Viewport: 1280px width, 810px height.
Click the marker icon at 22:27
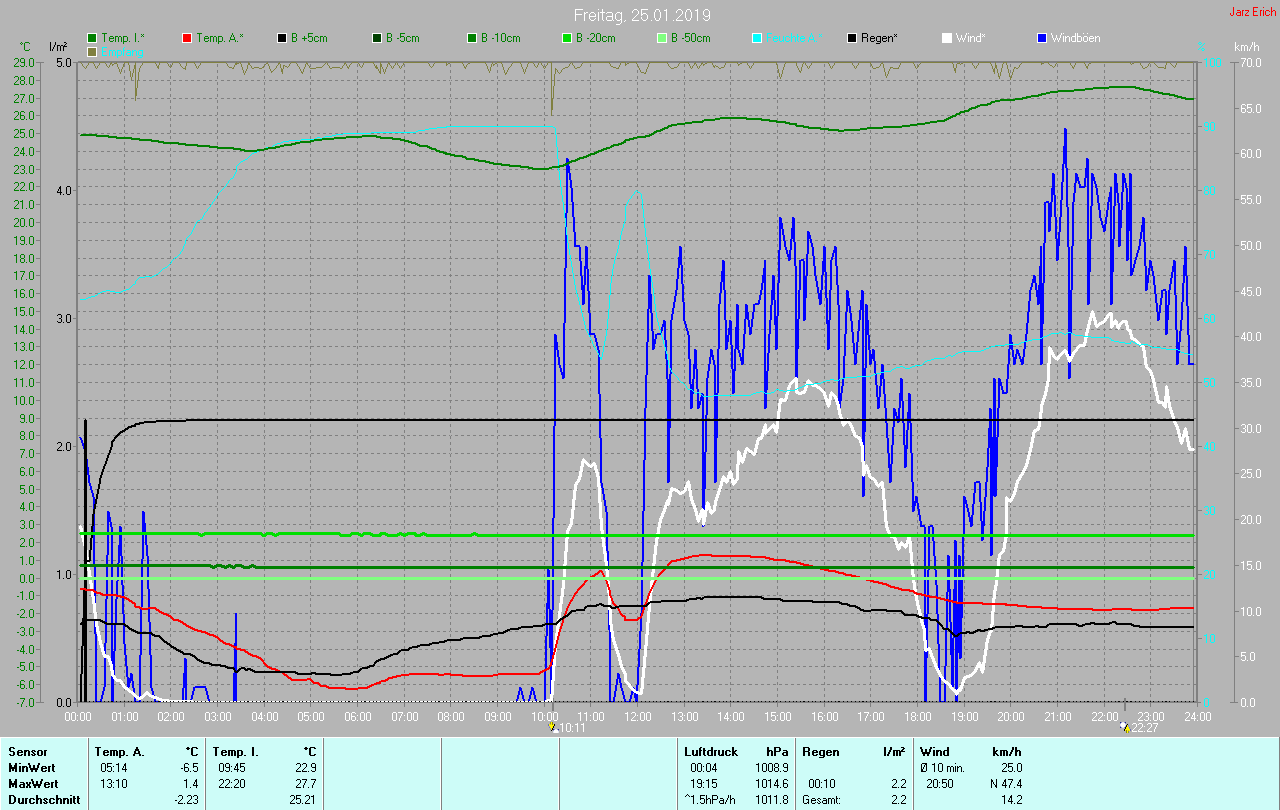(x=1125, y=728)
